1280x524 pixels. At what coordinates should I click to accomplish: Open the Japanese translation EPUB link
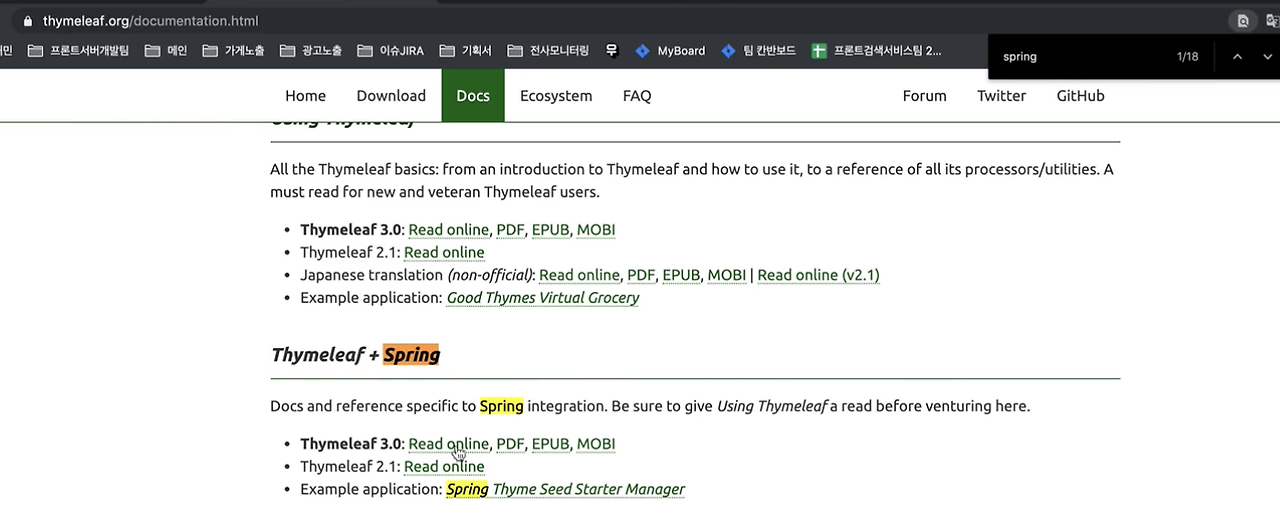[681, 275]
